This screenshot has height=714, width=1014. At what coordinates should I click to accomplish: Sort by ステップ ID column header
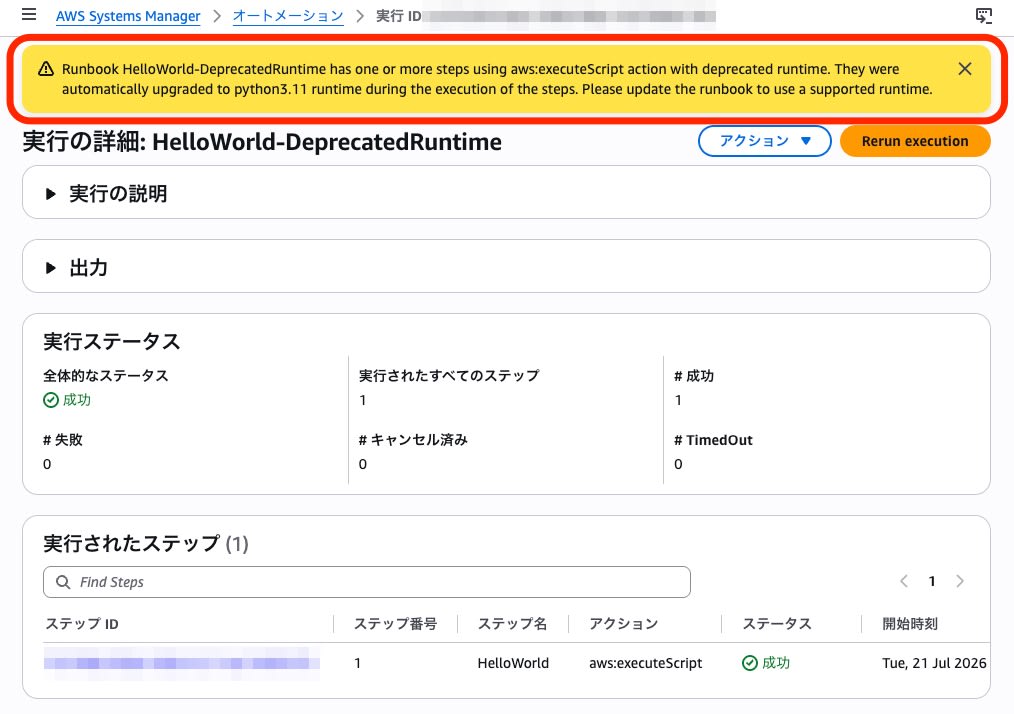click(x=82, y=623)
